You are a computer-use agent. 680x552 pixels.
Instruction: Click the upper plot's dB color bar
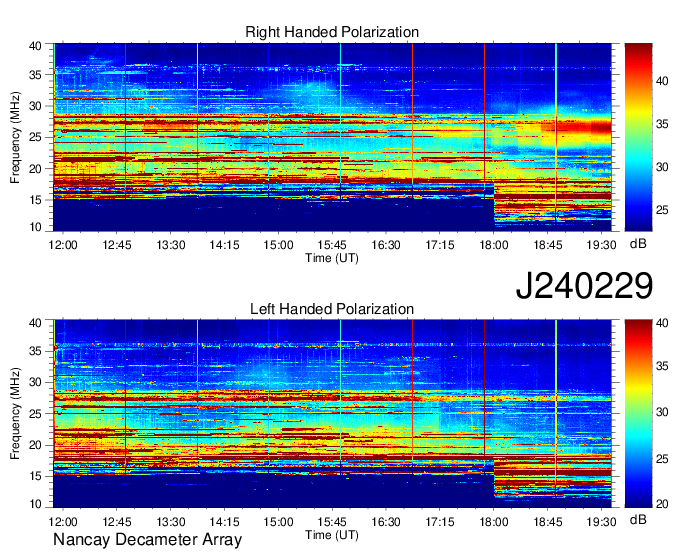click(x=638, y=137)
